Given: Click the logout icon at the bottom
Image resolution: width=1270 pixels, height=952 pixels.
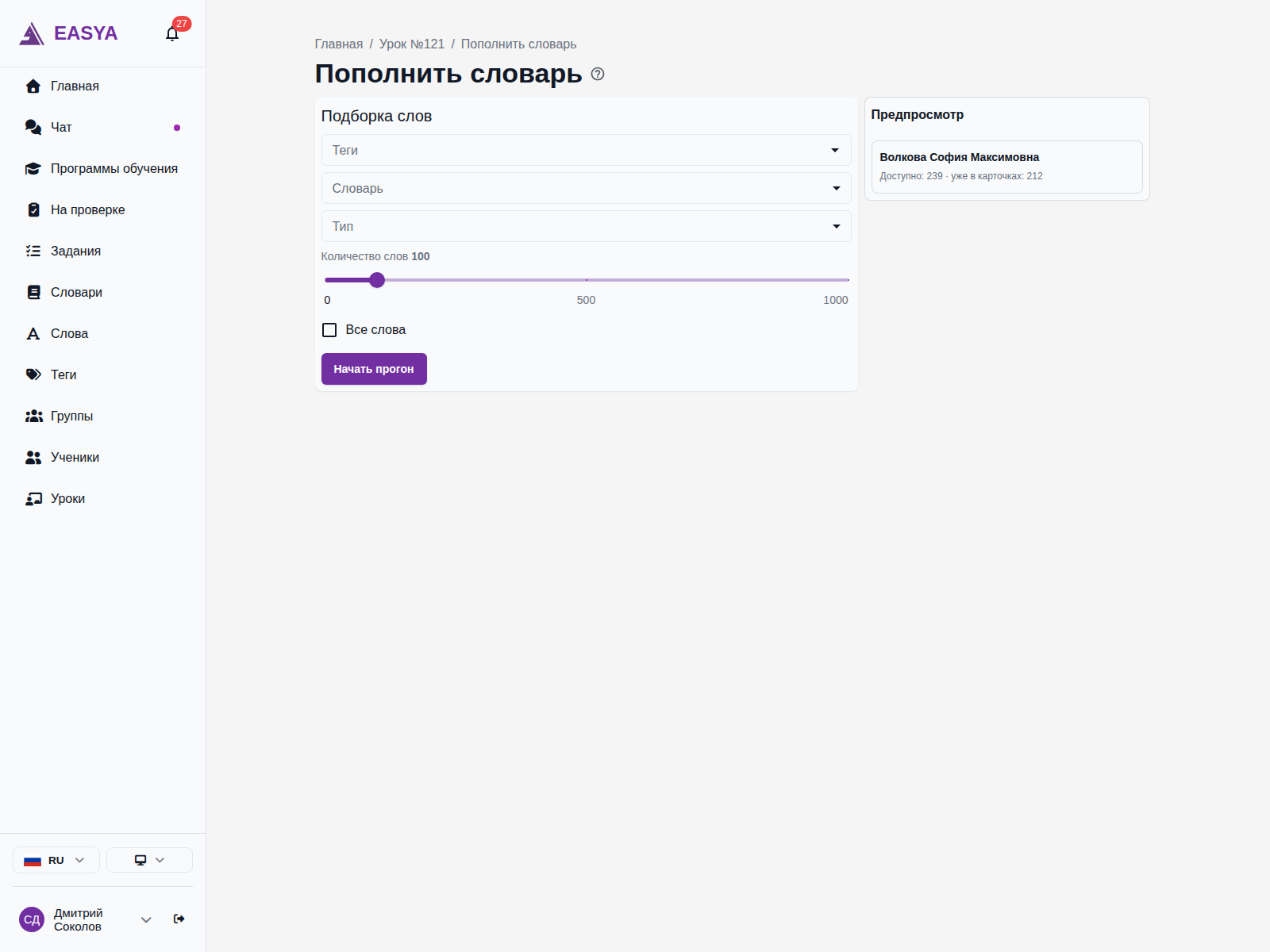Looking at the screenshot, I should pyautogui.click(x=179, y=919).
